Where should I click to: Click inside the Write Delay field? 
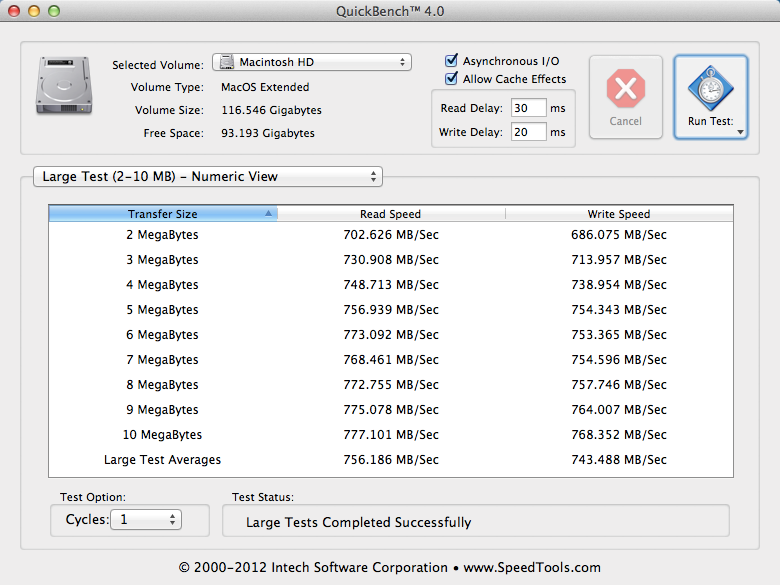click(x=527, y=132)
